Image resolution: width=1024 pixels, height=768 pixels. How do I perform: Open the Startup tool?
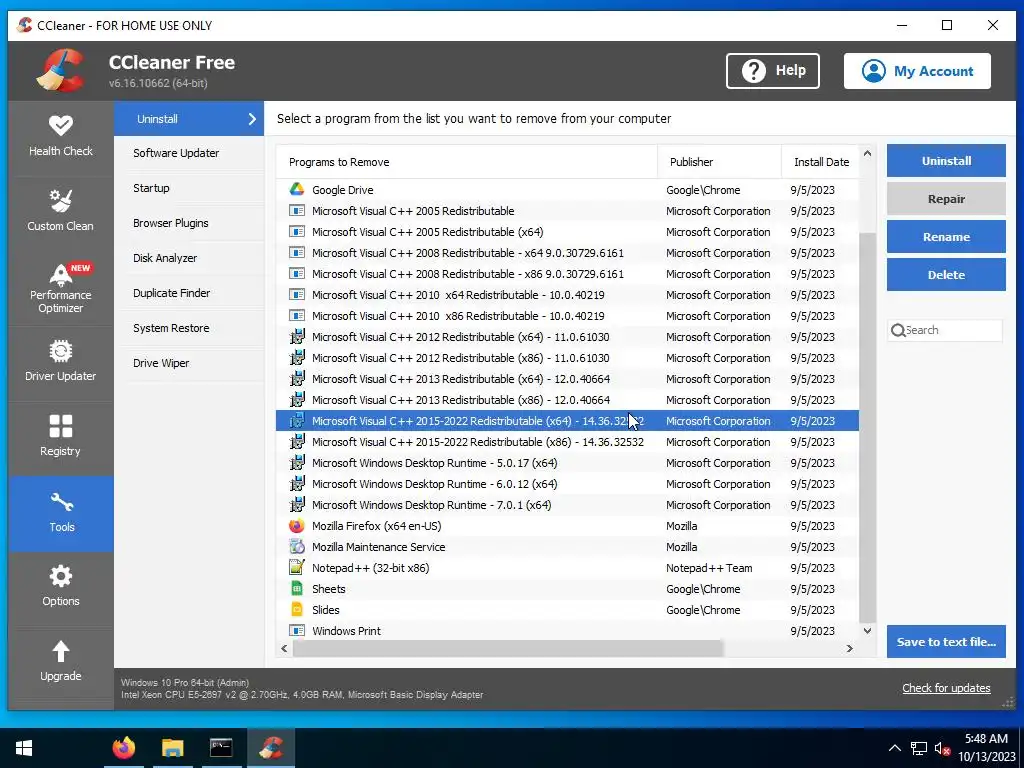click(189, 188)
